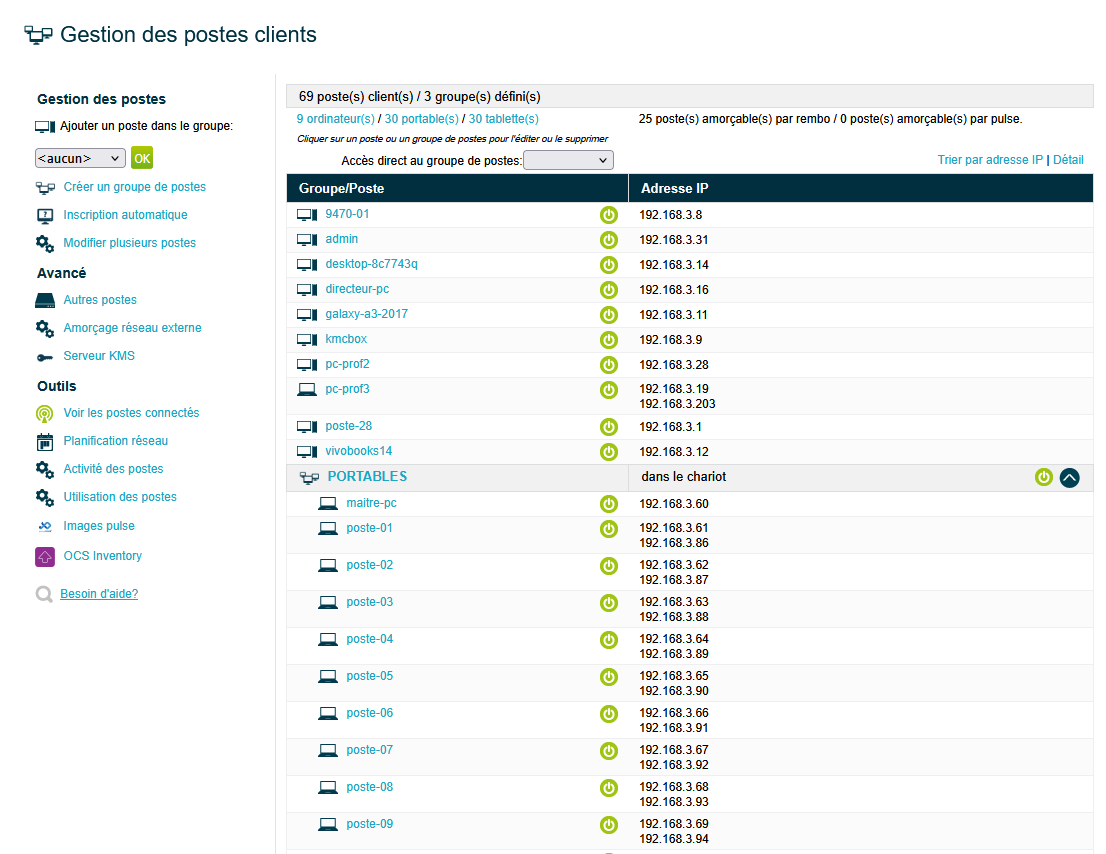Filter by '30 portable(s)' link
The image size is (1106, 854).
point(421,118)
